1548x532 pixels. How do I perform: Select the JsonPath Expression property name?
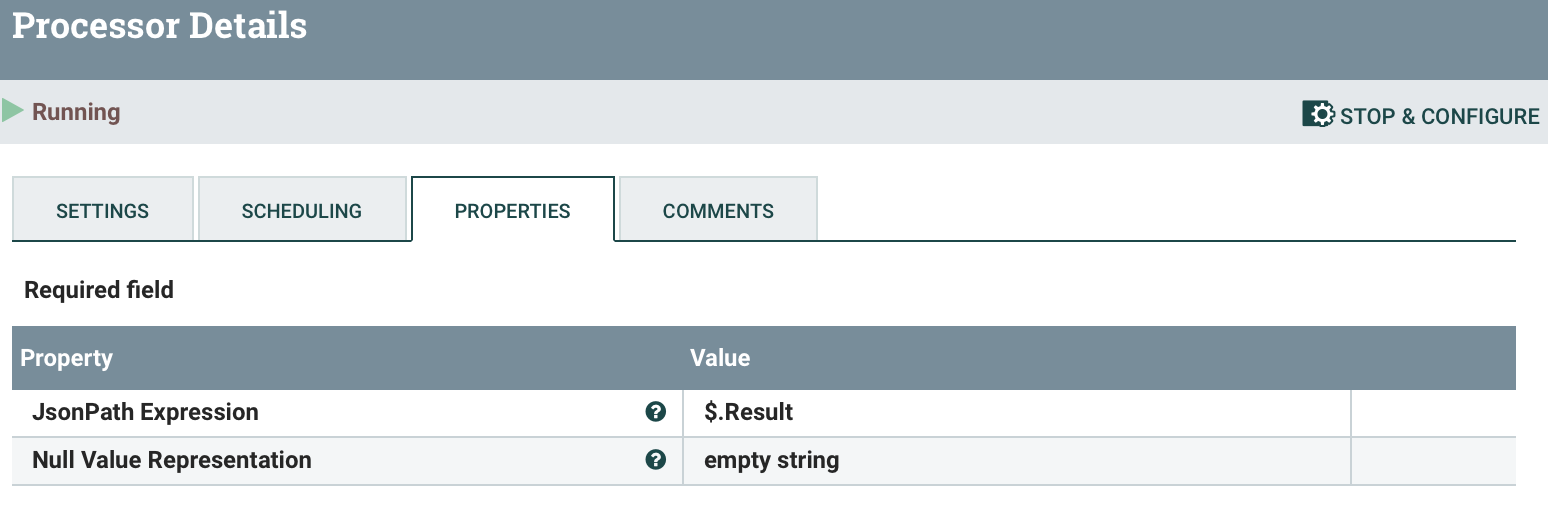click(145, 412)
